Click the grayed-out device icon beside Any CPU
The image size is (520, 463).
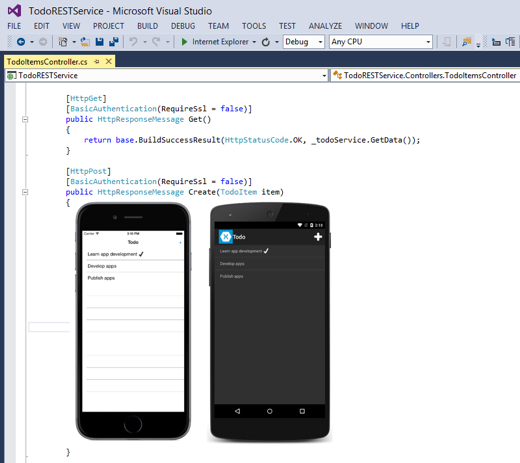[447, 42]
